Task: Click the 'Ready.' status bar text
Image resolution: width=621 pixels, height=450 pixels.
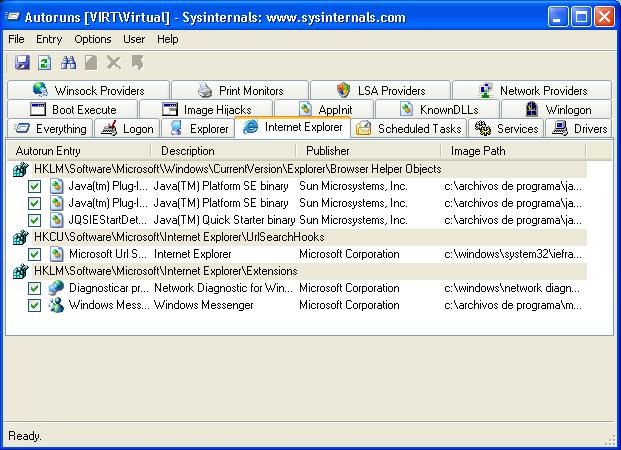Action: (x=25, y=436)
